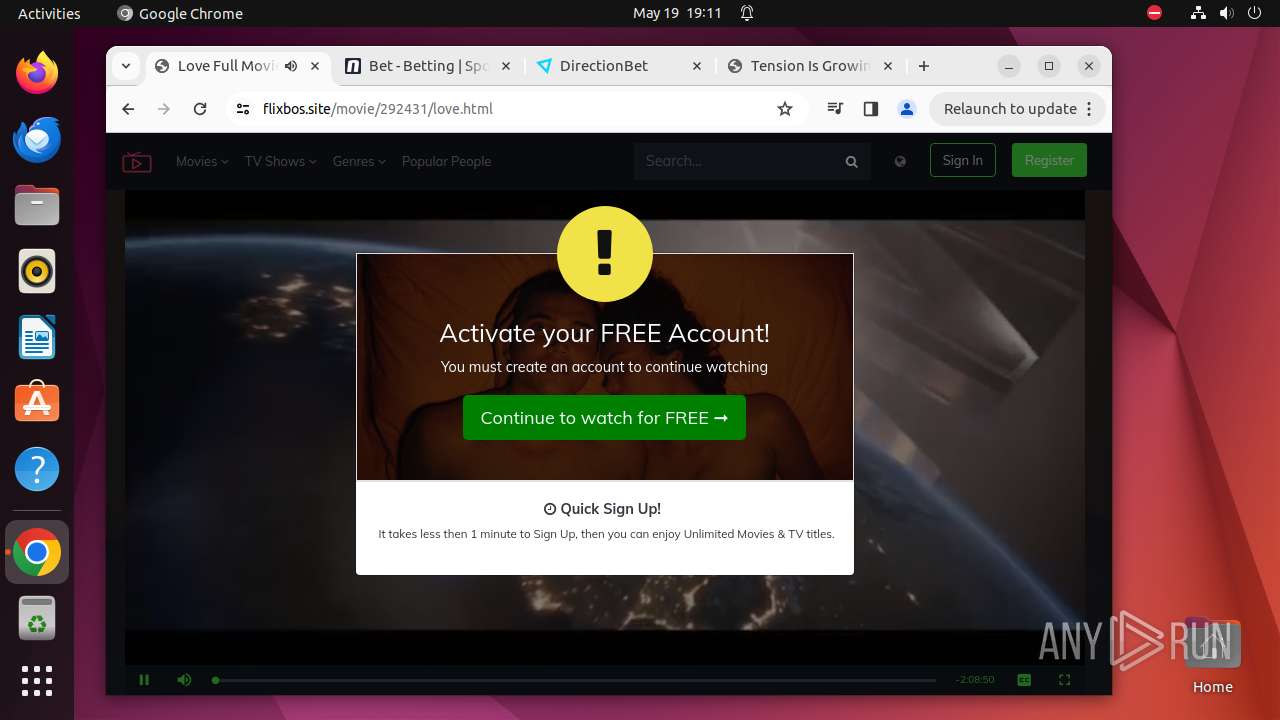Expand the Movies dropdown menu
Screen dimensions: 1280x720
202,161
